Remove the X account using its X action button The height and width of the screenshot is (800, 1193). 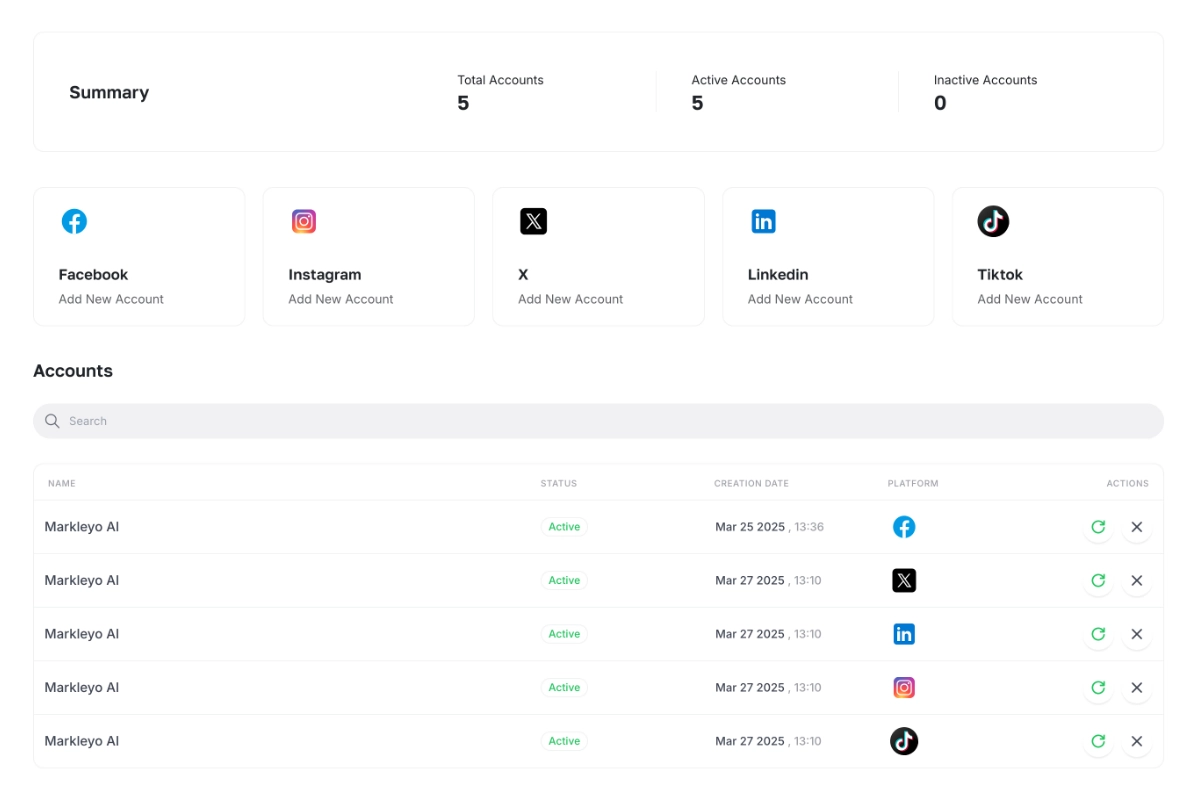(x=1137, y=580)
